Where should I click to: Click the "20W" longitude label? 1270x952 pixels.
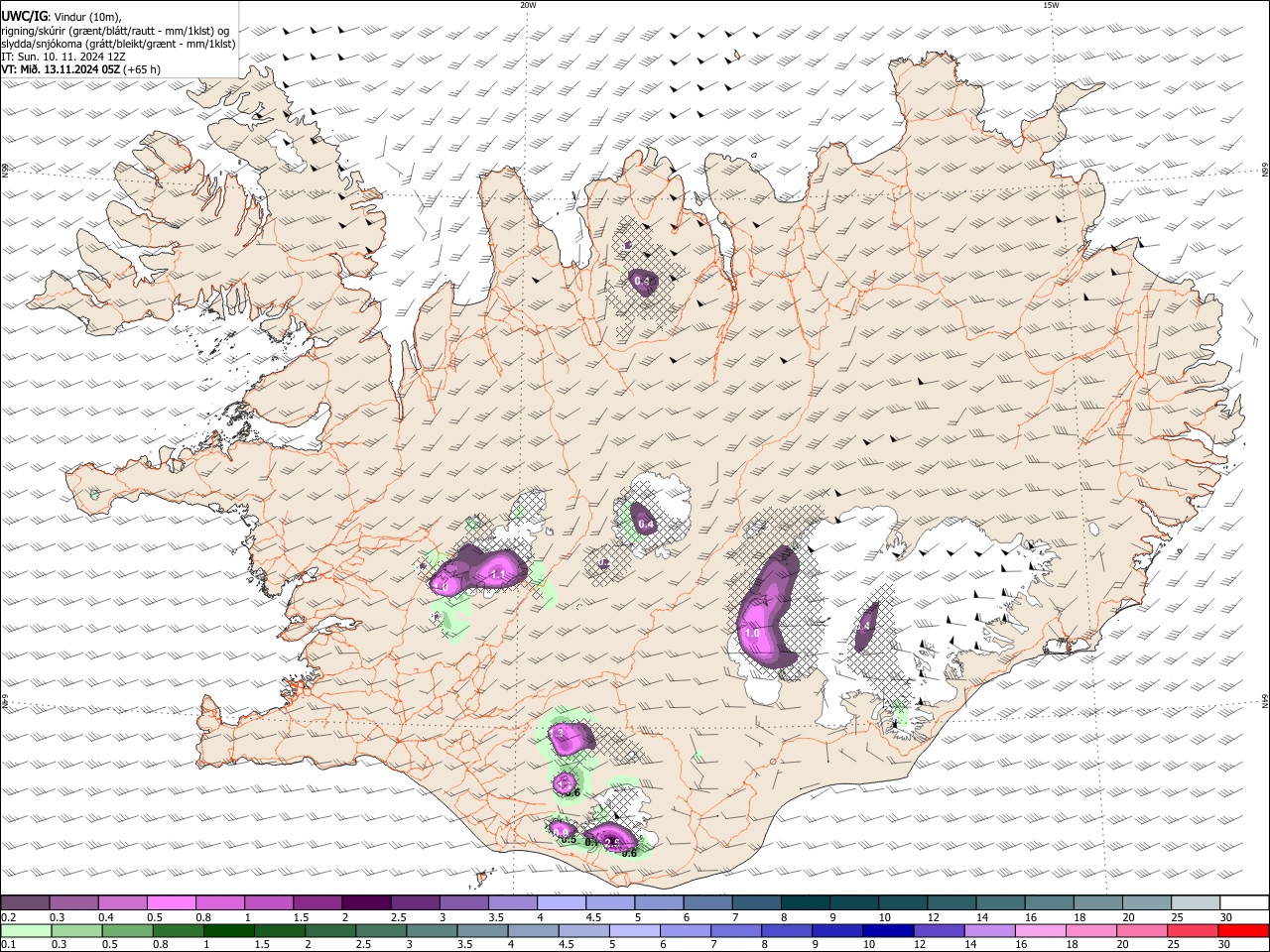(528, 5)
